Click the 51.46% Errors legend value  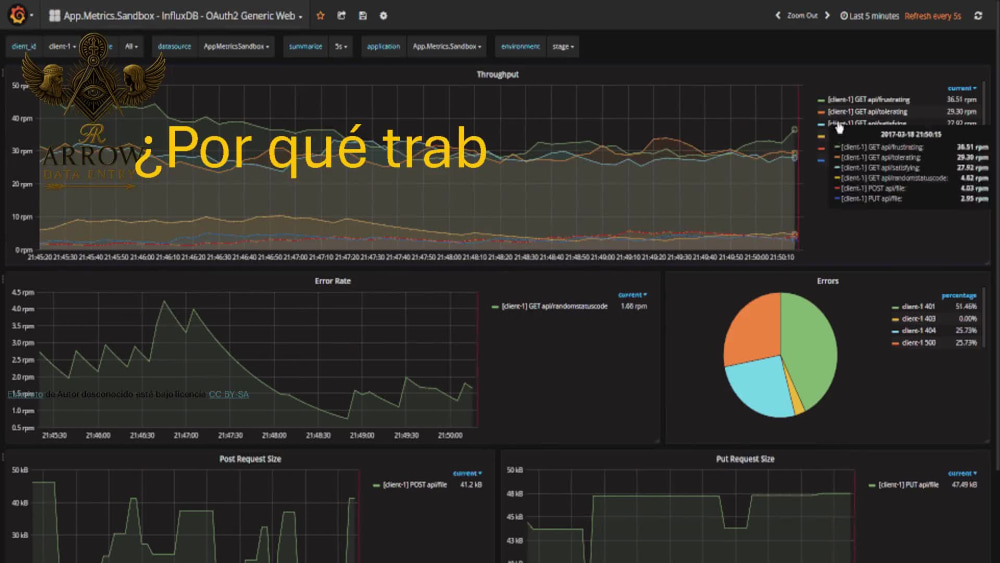[966, 307]
